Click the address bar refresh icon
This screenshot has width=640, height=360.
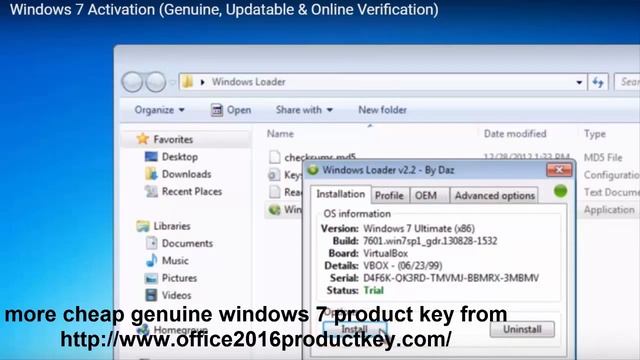pyautogui.click(x=598, y=82)
